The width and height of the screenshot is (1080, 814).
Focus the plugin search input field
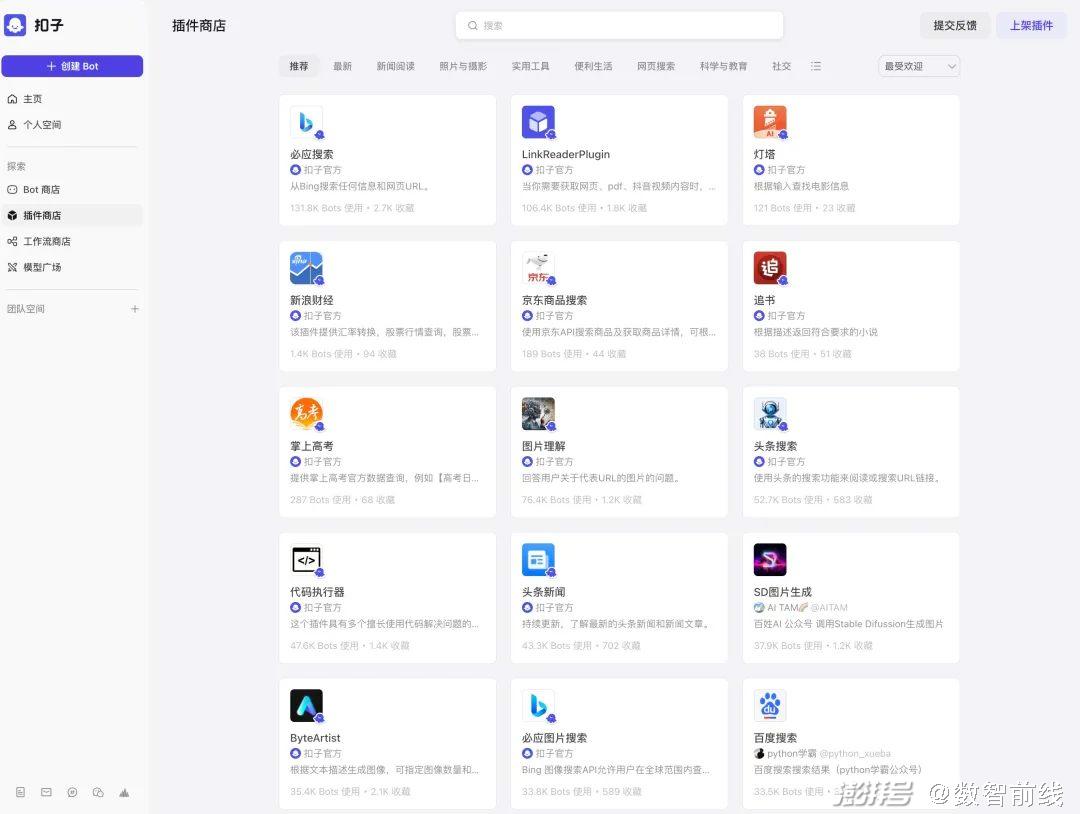[x=620, y=26]
